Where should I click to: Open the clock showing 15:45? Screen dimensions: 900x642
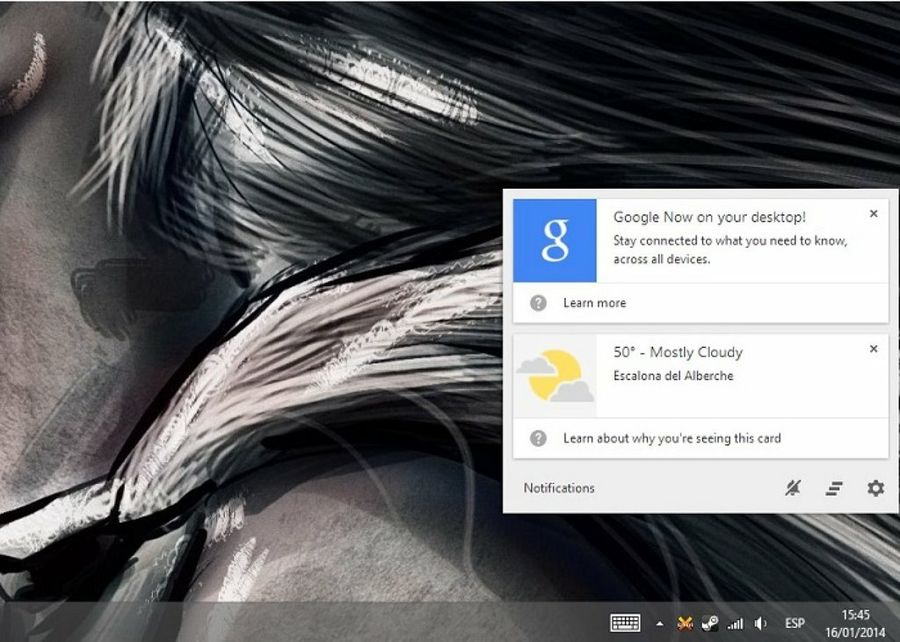855,623
